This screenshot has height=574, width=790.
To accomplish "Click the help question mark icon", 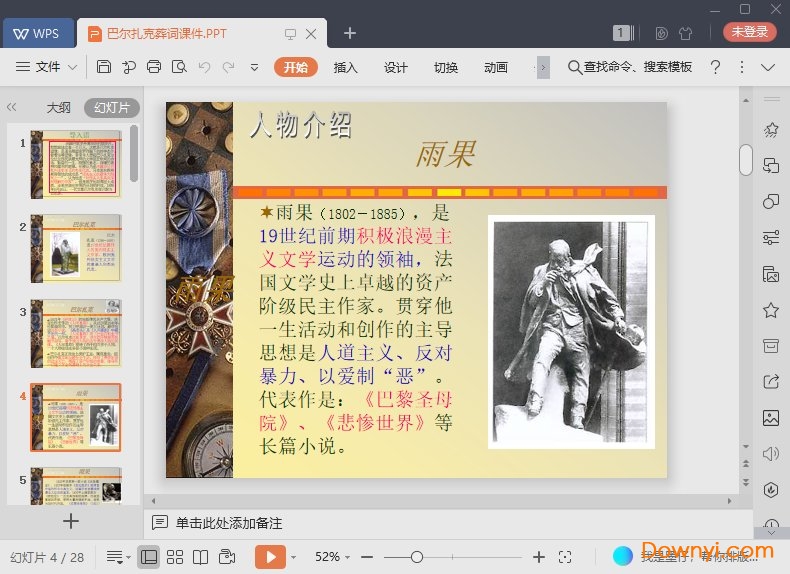I will click(x=715, y=67).
